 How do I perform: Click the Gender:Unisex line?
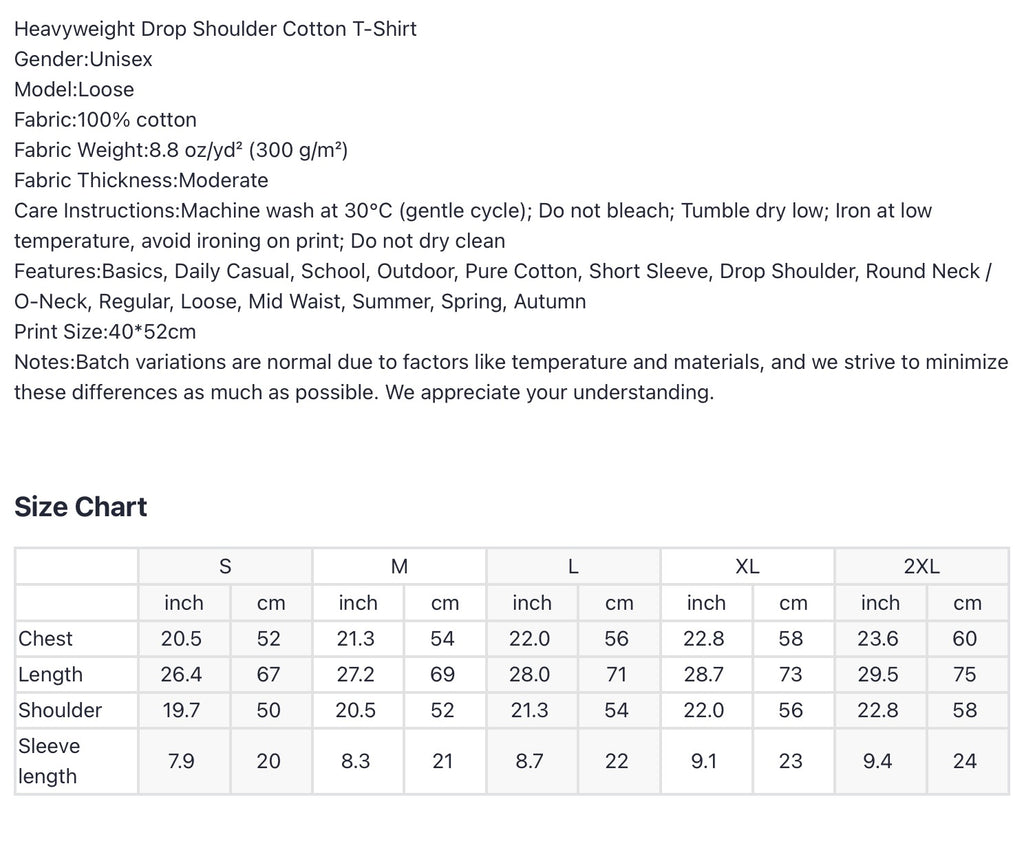83,59
